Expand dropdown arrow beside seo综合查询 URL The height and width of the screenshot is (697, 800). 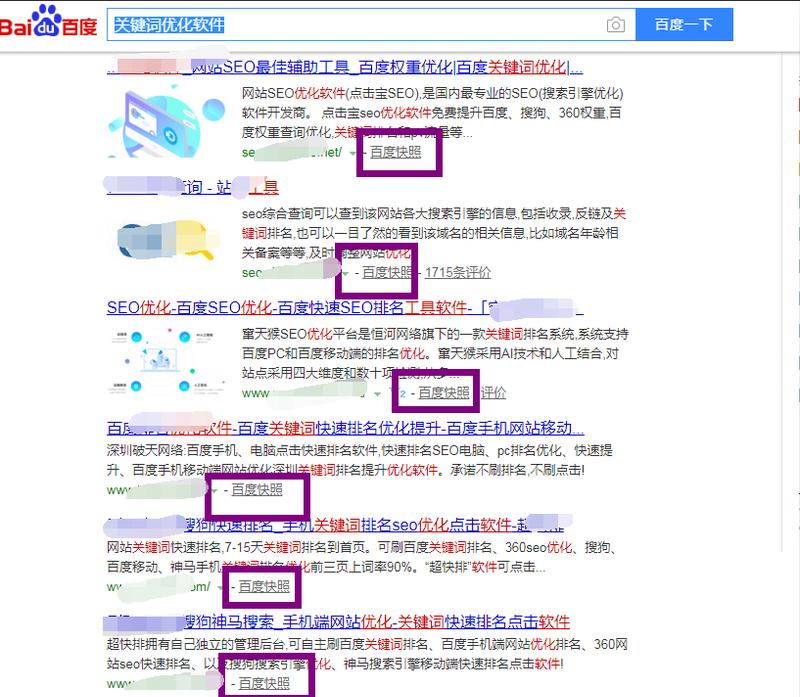coord(346,273)
